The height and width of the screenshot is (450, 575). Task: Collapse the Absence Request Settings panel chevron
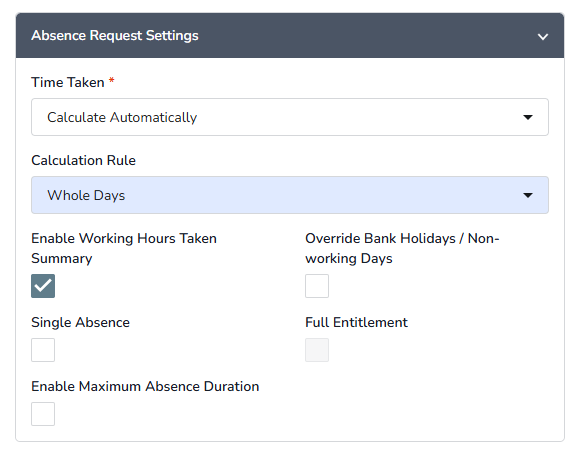pos(543,37)
